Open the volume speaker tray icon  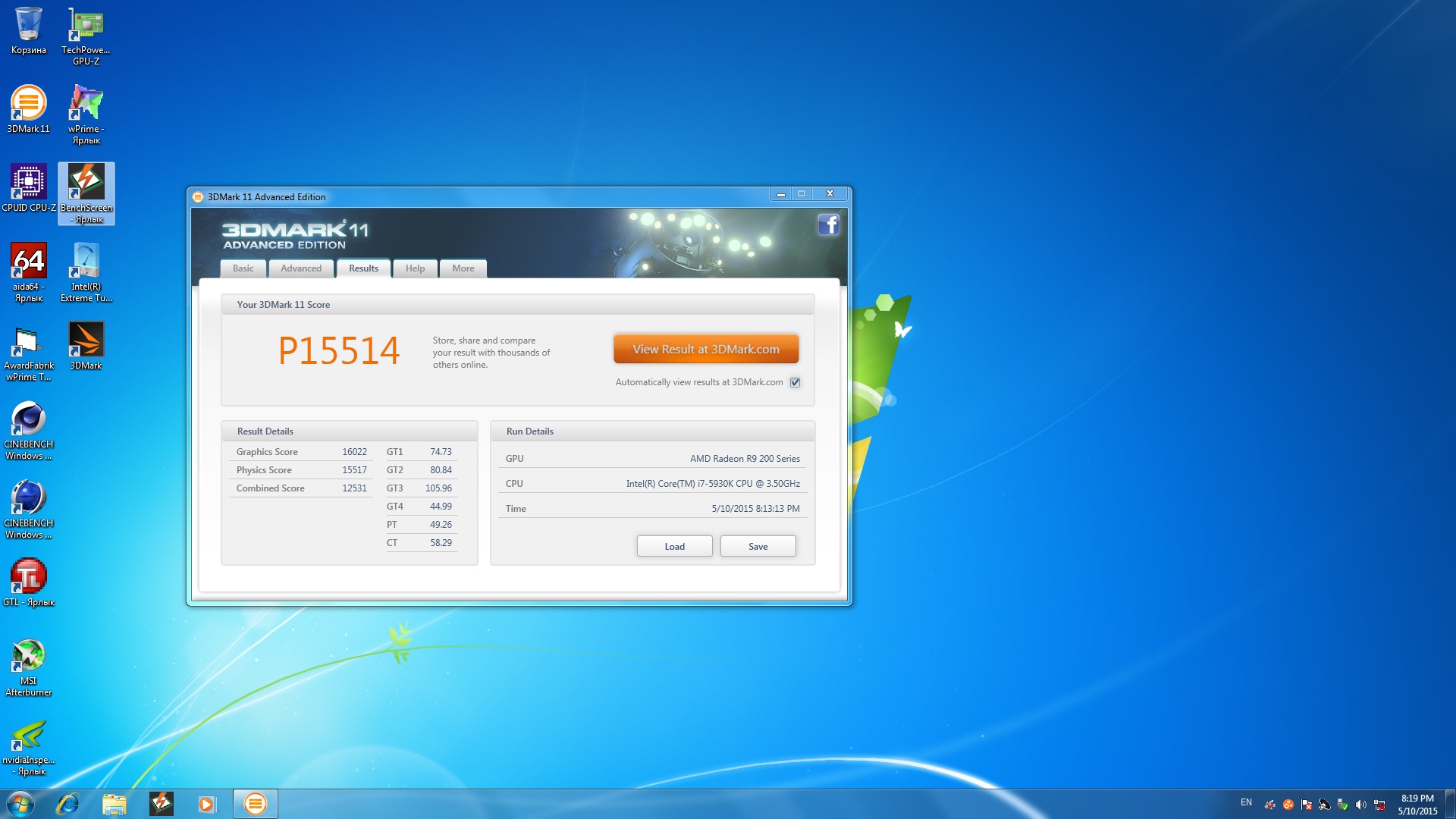(1360, 805)
